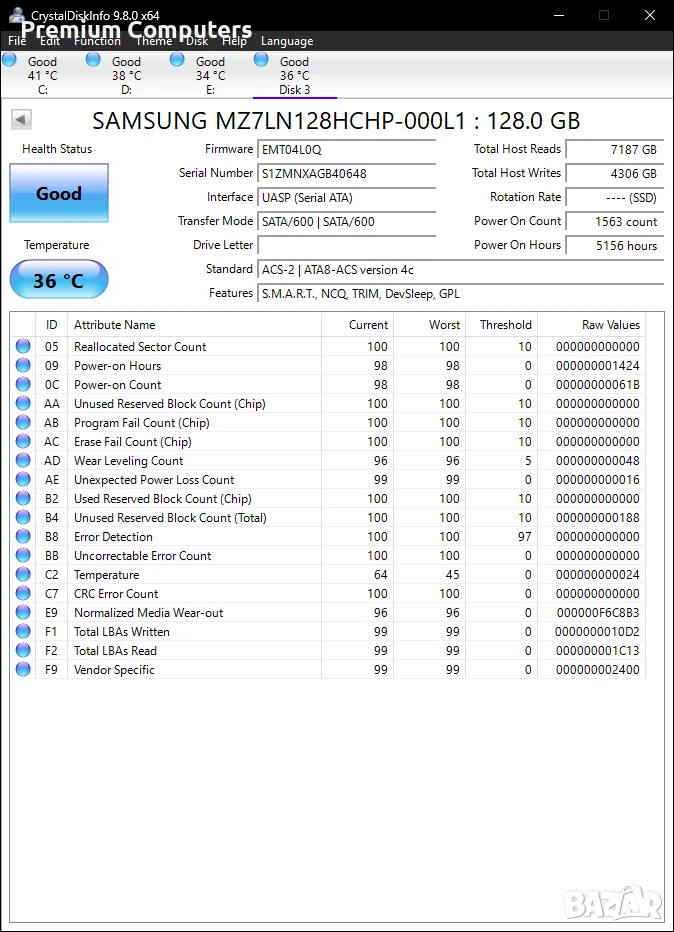Click the Standard field ACS-2
The width and height of the screenshot is (674, 932).
tap(461, 269)
